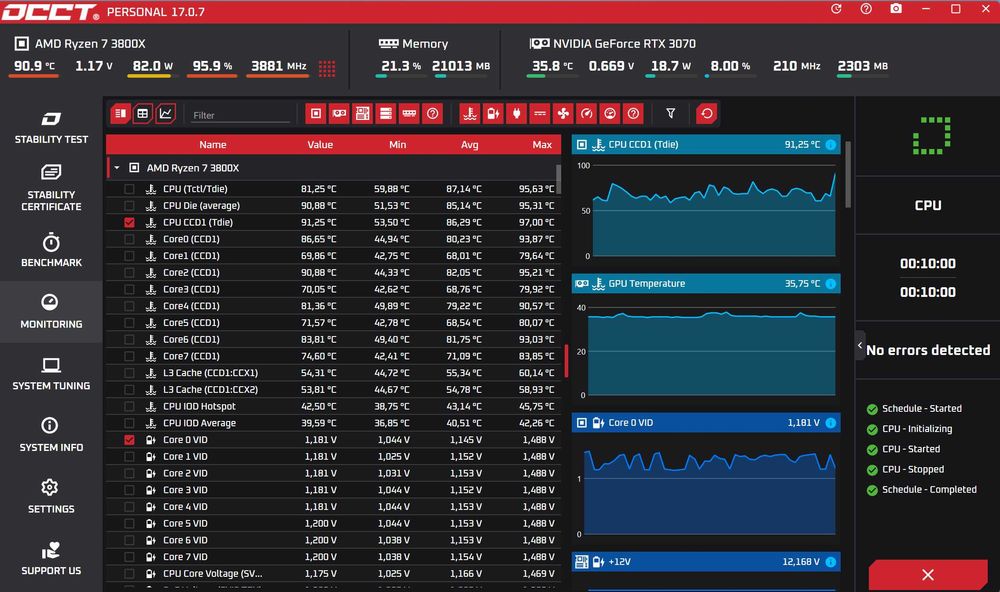The width and height of the screenshot is (1000, 592).
Task: Toggle memory module sensors filter icon
Action: (x=409, y=114)
